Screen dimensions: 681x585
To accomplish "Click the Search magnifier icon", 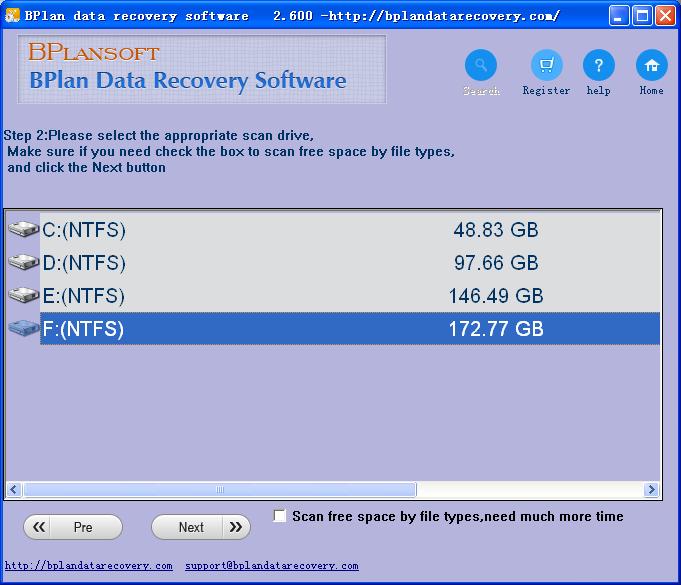I will pos(481,65).
